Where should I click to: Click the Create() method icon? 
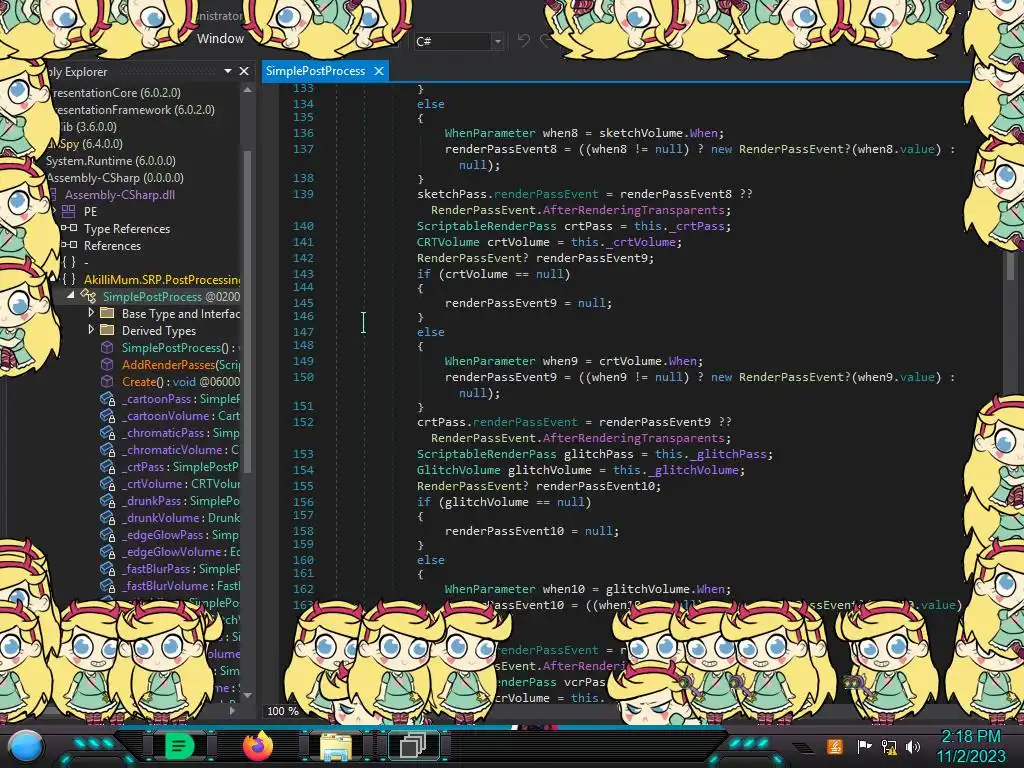point(107,381)
